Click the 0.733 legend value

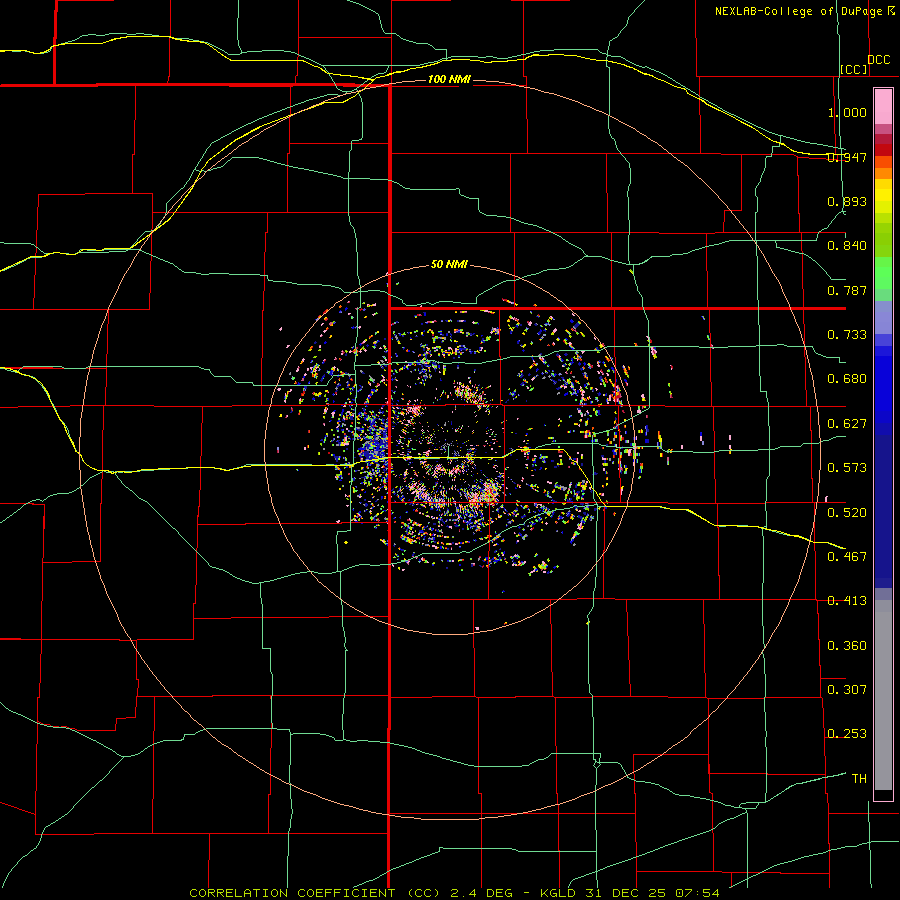pos(847,335)
